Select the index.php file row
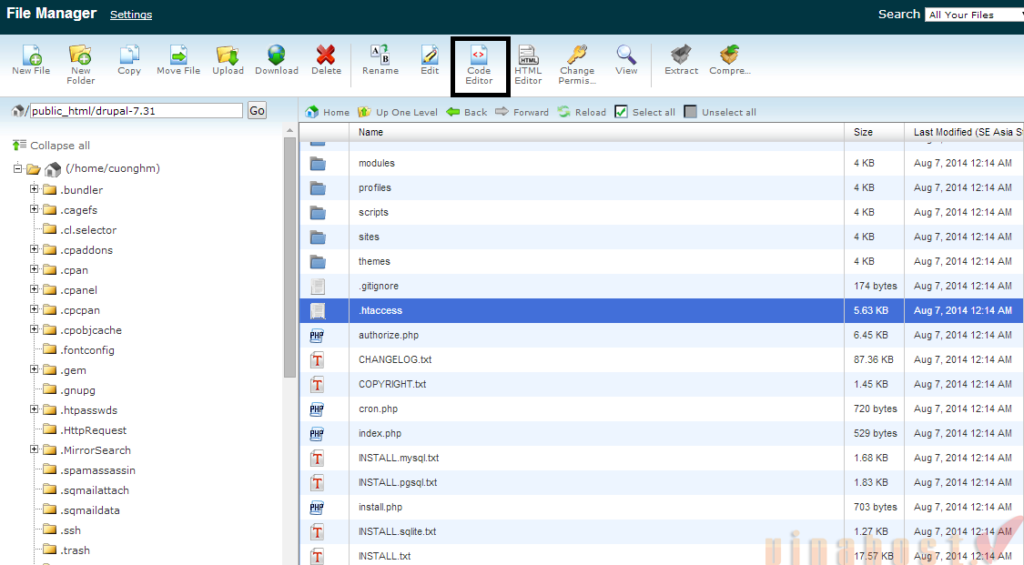The width and height of the screenshot is (1024, 565). 380,434
